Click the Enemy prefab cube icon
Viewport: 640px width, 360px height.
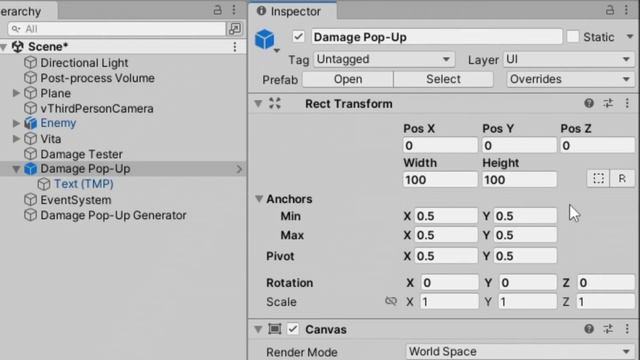pos(30,123)
